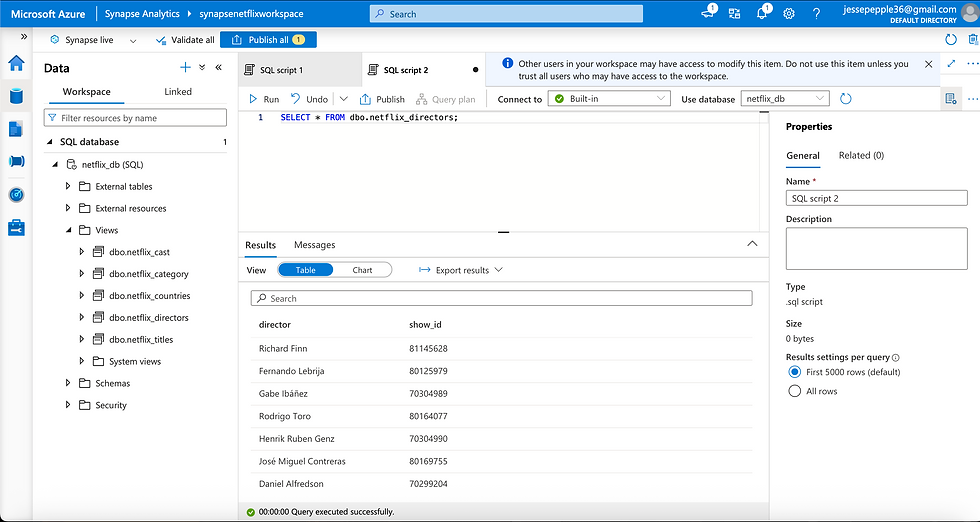Select the dbo.netflix_titles view
This screenshot has width=980, height=522.
click(141, 339)
